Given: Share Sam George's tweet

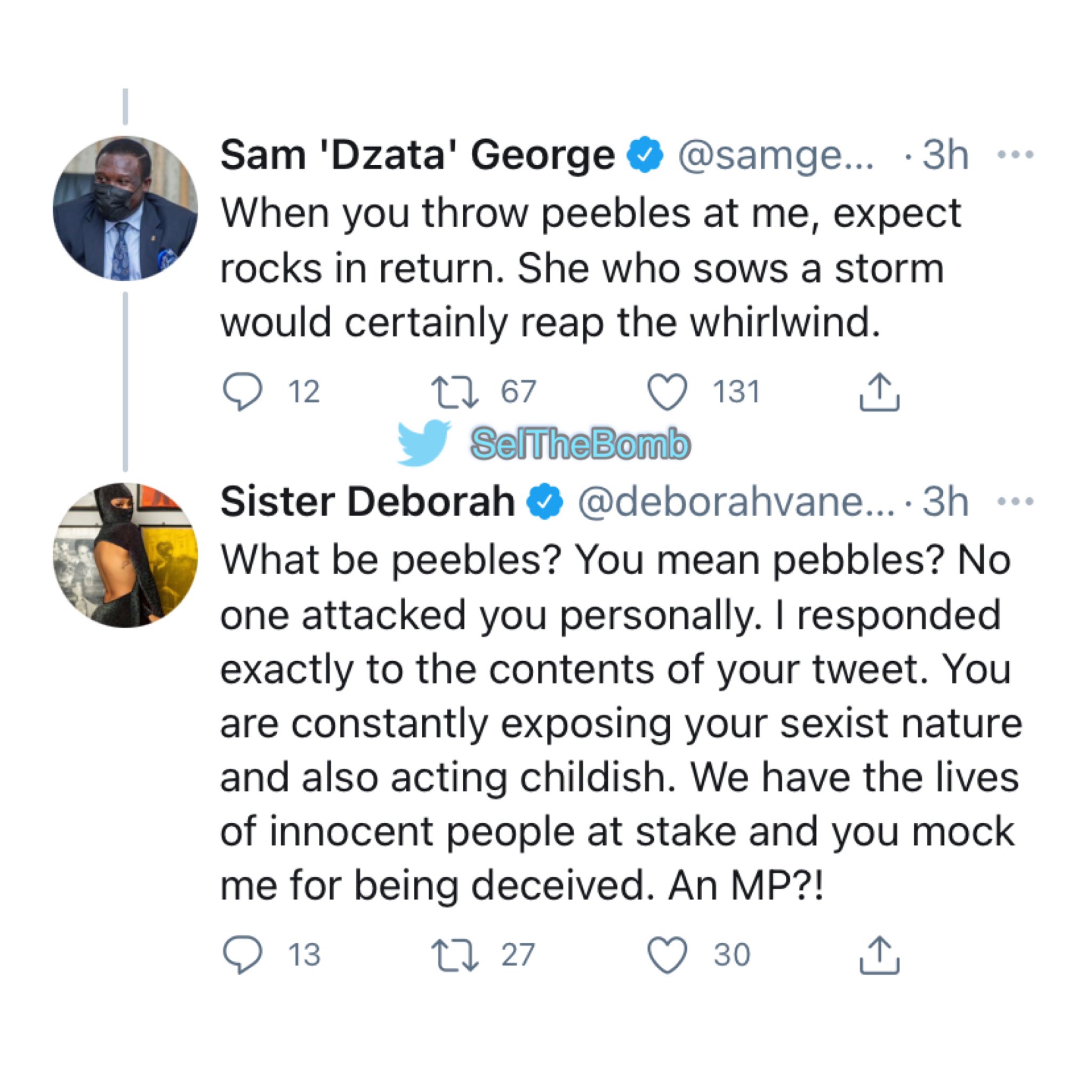Looking at the screenshot, I should 879,391.
